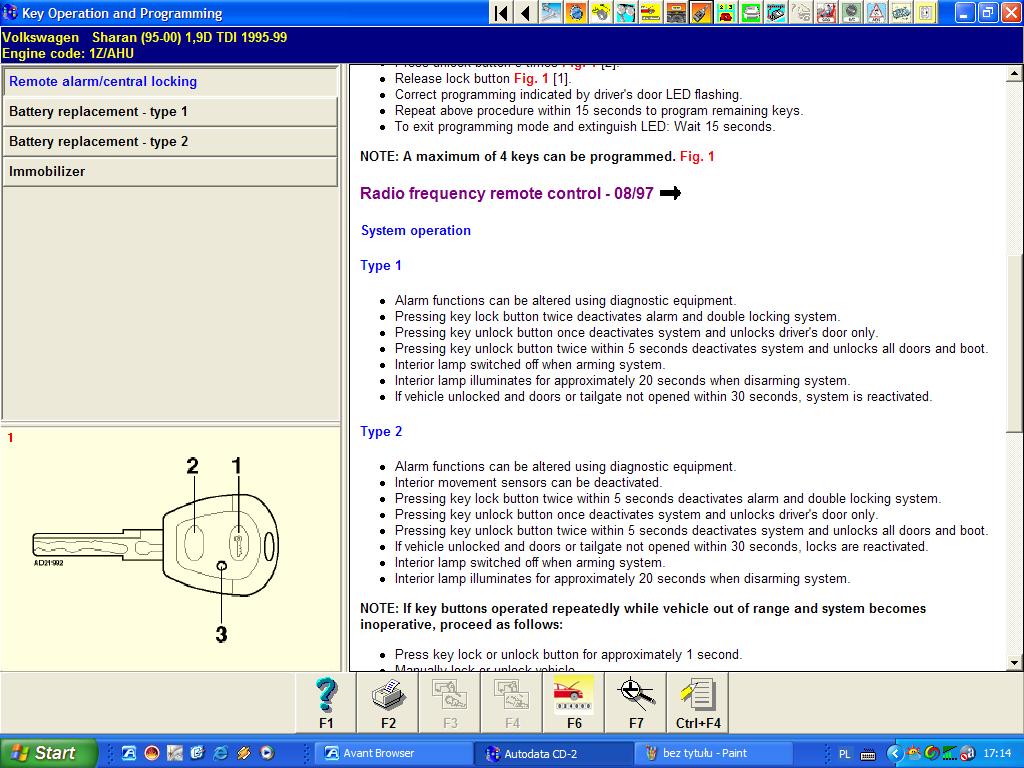Switch to bez tytułu - Paint taskbar button
Viewport: 1024px width, 768px height.
pos(713,753)
